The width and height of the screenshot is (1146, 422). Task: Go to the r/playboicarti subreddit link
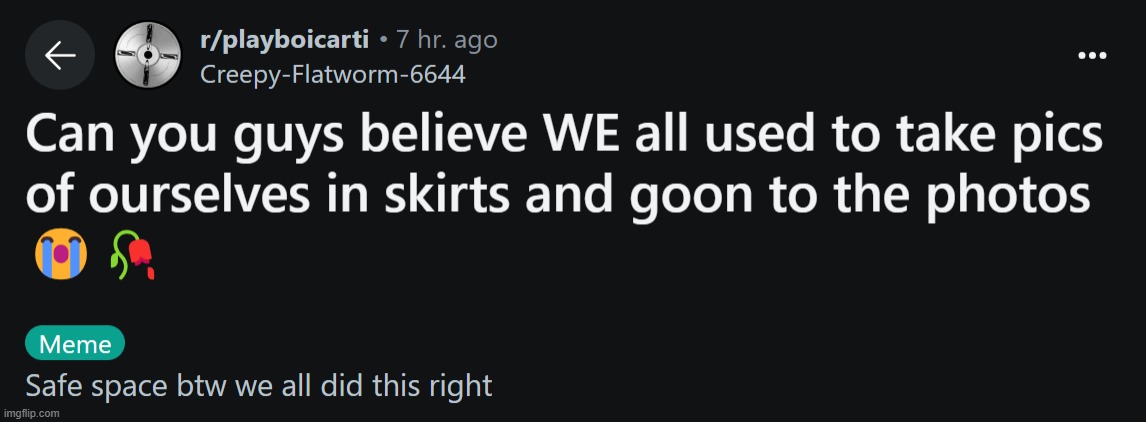pyautogui.click(x=283, y=40)
